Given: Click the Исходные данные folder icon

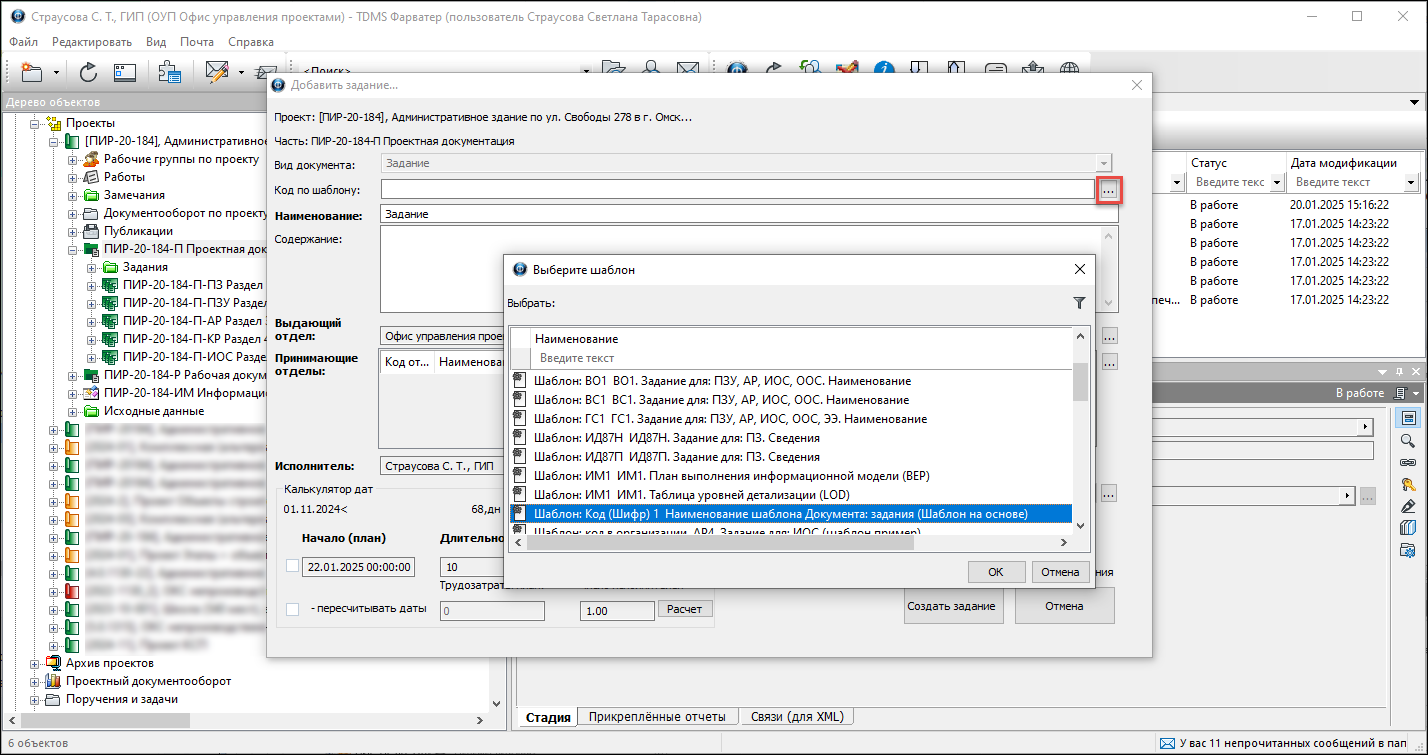Looking at the screenshot, I should pyautogui.click(x=91, y=411).
